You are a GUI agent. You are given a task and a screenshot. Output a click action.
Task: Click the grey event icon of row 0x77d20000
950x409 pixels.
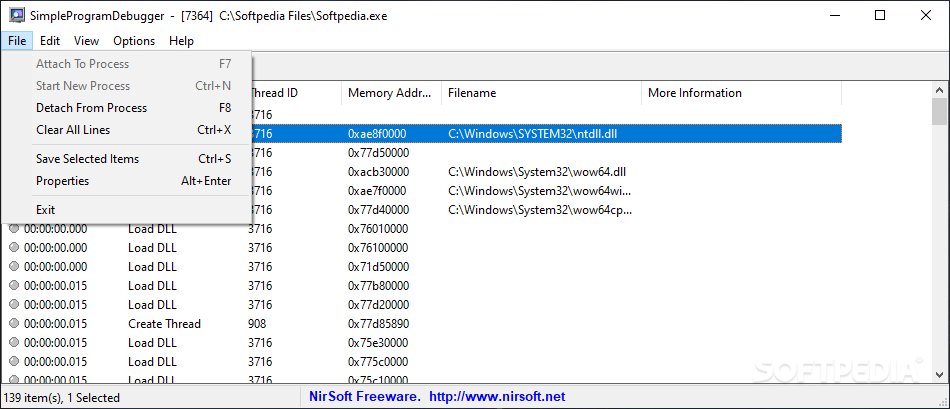(15, 304)
